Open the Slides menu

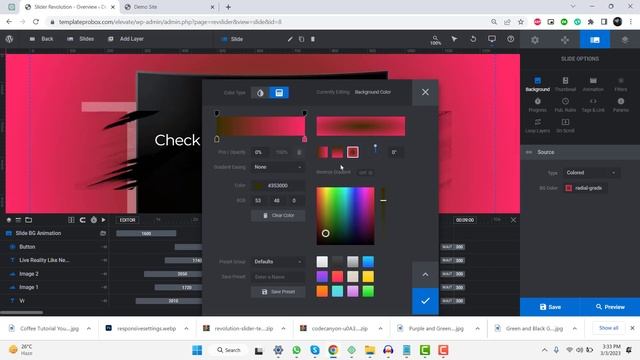tap(81, 39)
